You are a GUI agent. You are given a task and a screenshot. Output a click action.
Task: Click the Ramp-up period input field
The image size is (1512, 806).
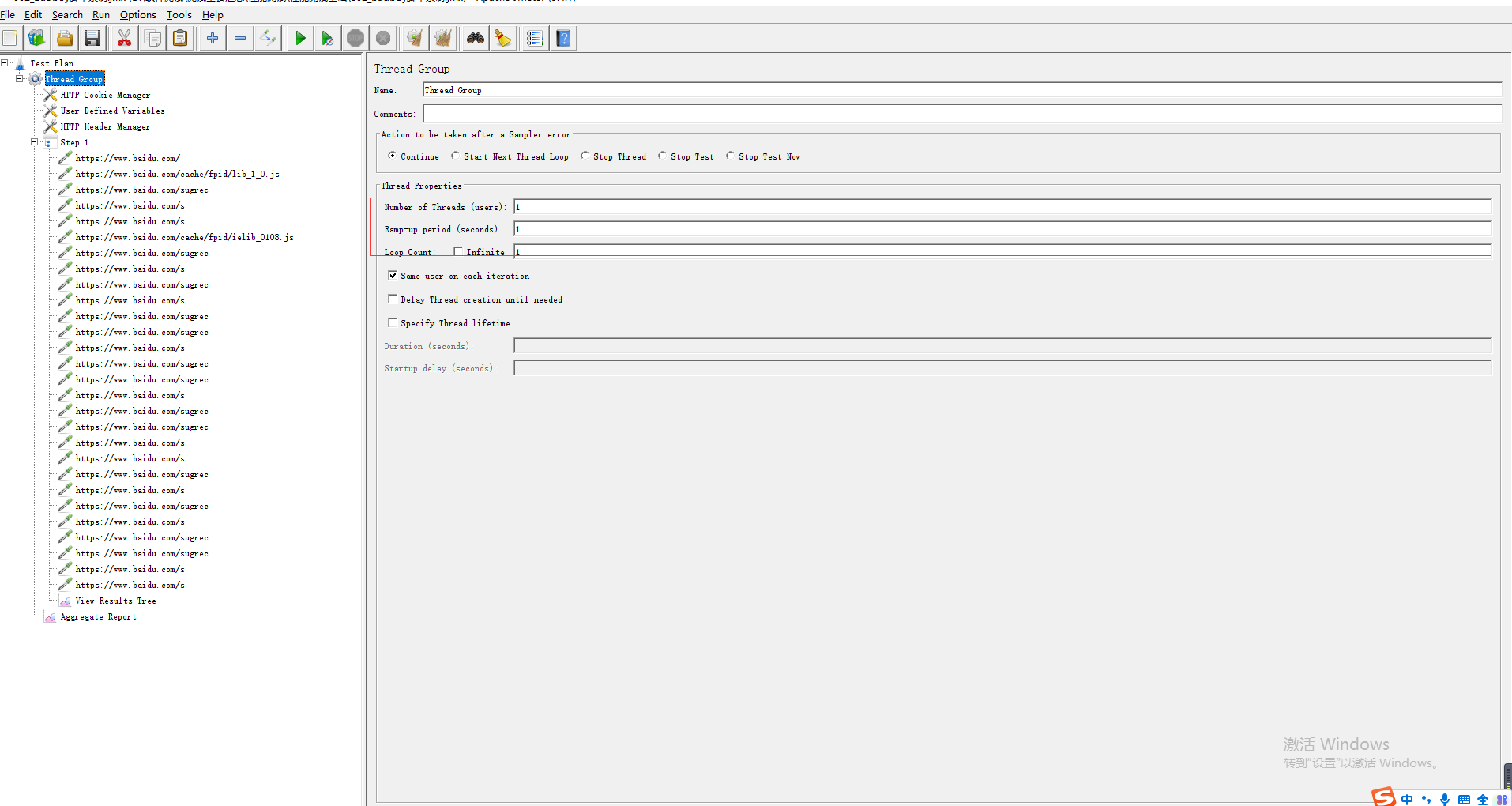[1002, 229]
